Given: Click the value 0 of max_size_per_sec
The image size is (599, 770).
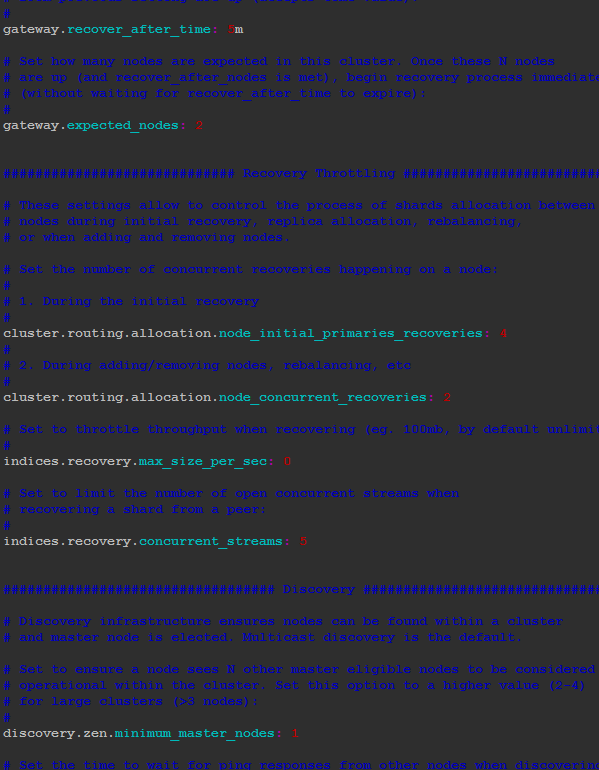Looking at the screenshot, I should click(287, 462).
